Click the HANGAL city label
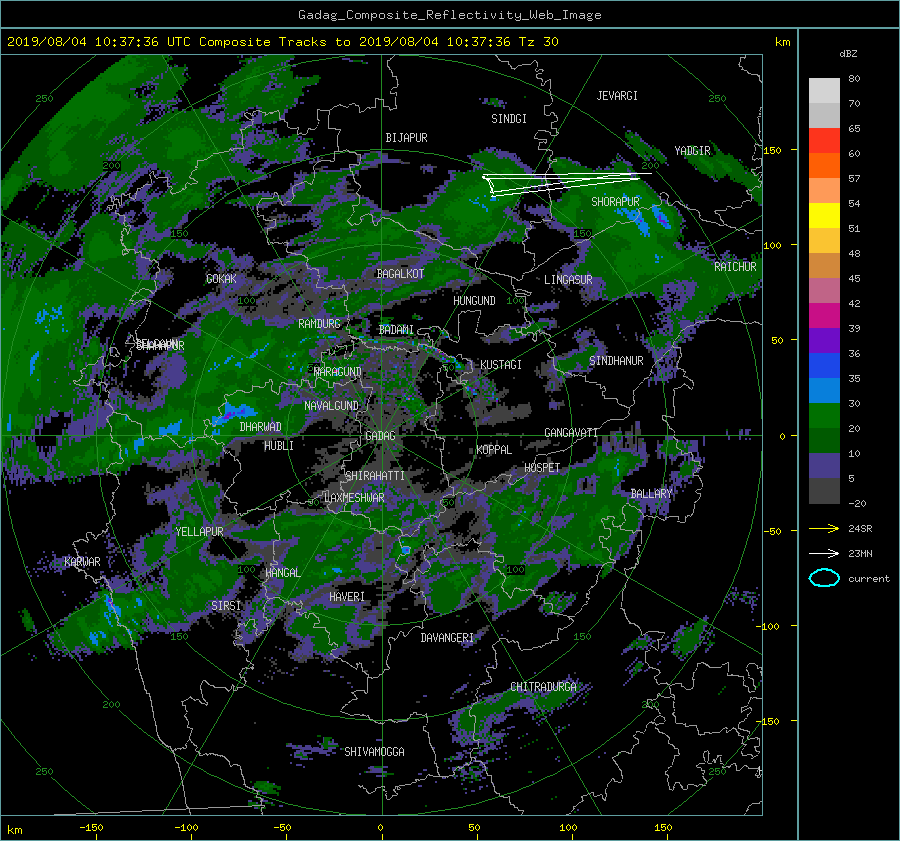The image size is (900, 841). (282, 573)
